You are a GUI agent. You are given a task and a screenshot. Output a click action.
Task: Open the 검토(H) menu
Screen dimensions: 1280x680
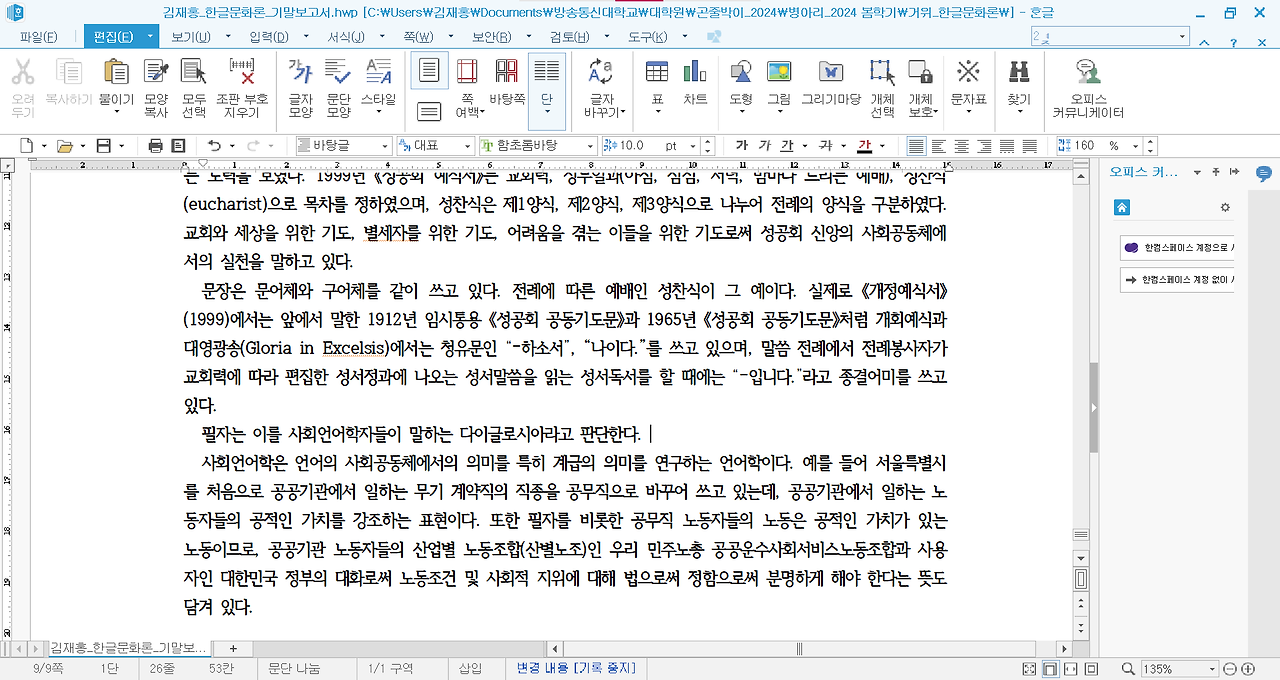click(569, 37)
